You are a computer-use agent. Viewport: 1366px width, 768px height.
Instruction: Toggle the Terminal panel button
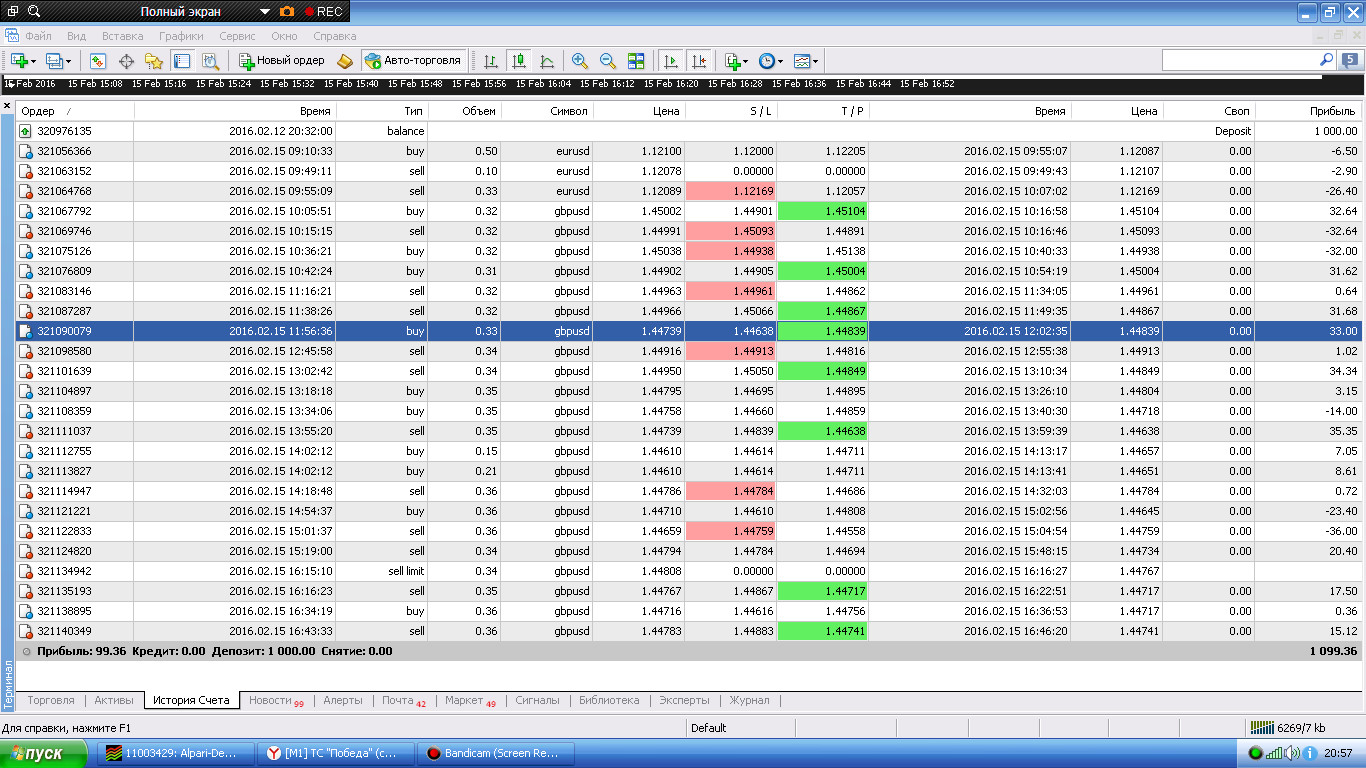pos(181,61)
